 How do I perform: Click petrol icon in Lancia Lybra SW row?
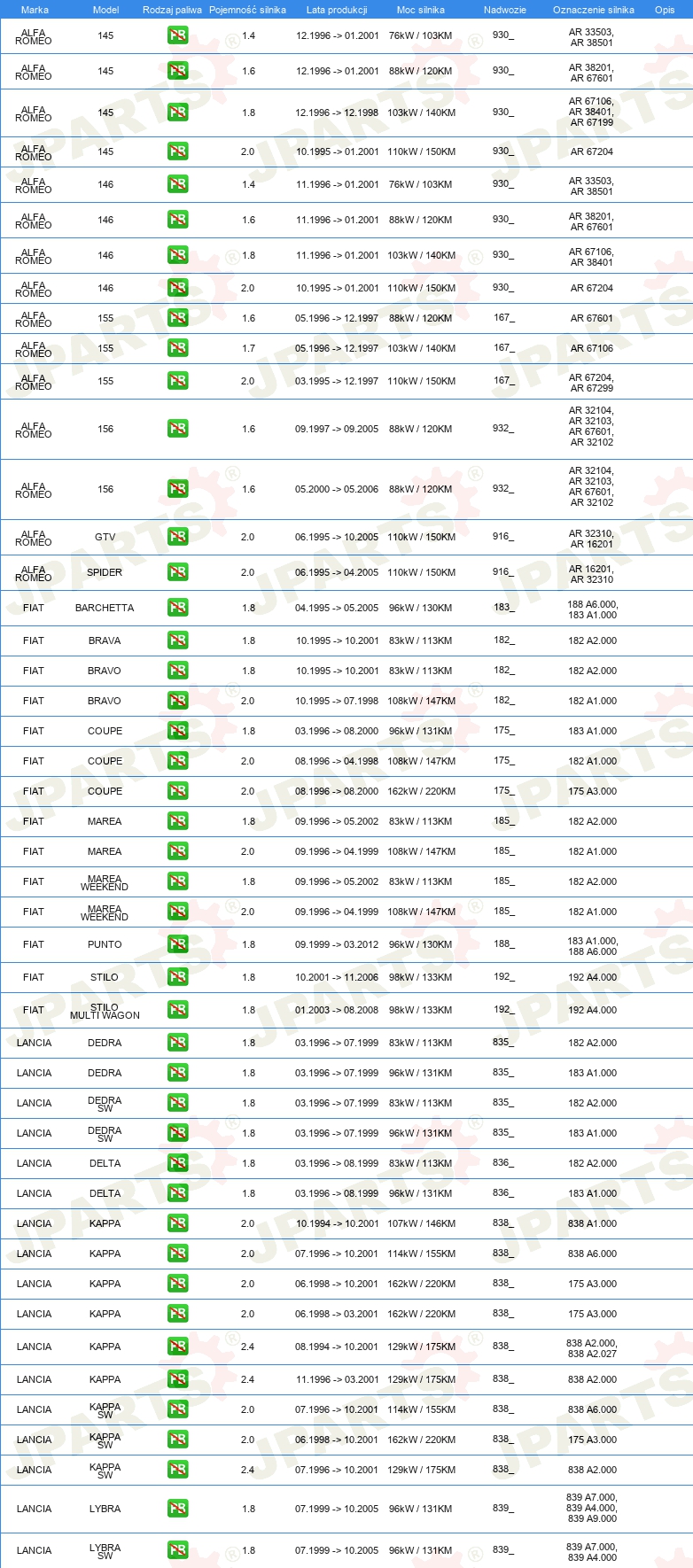[177, 1550]
